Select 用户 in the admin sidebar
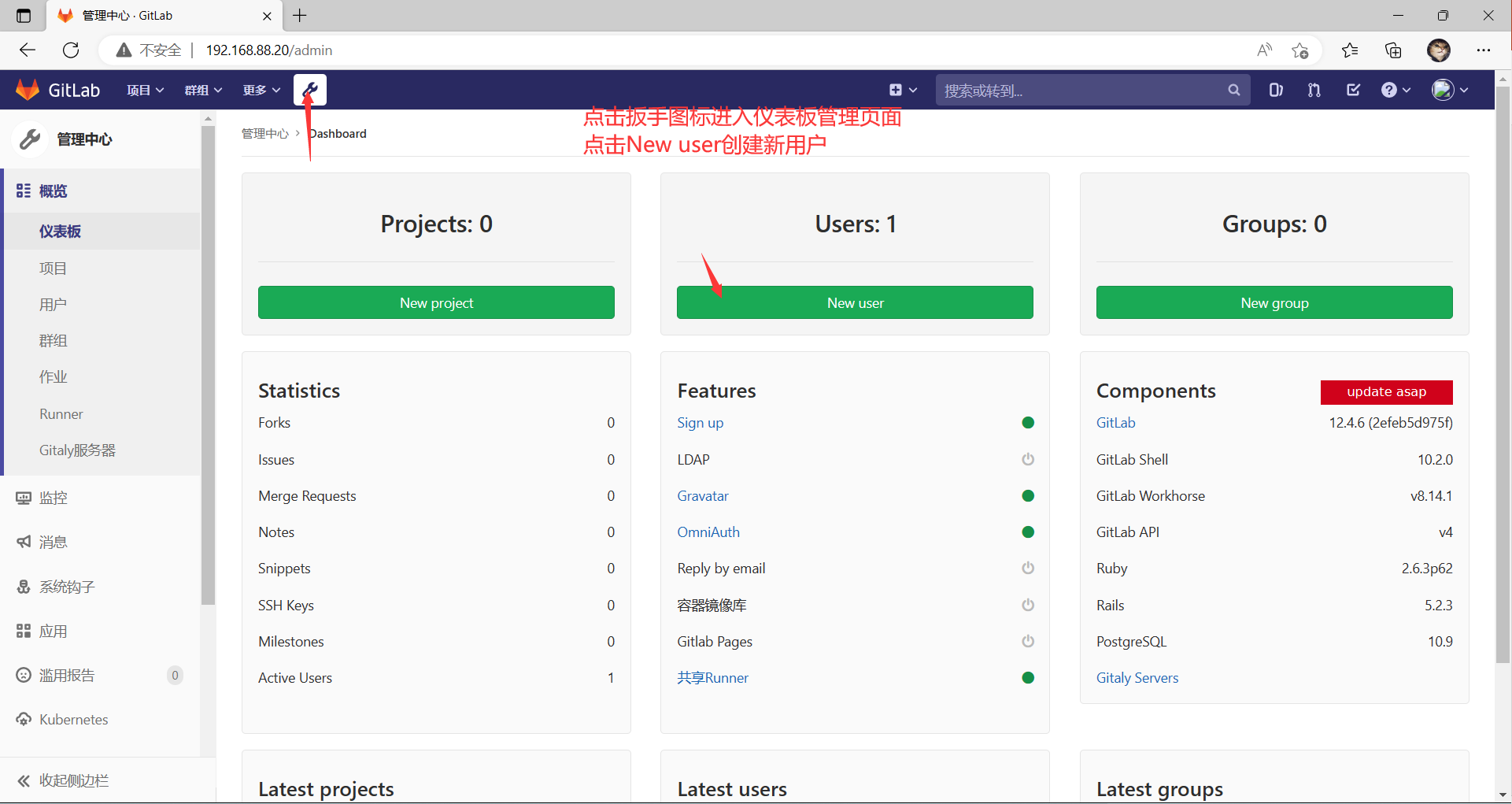Image resolution: width=1512 pixels, height=804 pixels. 53,305
